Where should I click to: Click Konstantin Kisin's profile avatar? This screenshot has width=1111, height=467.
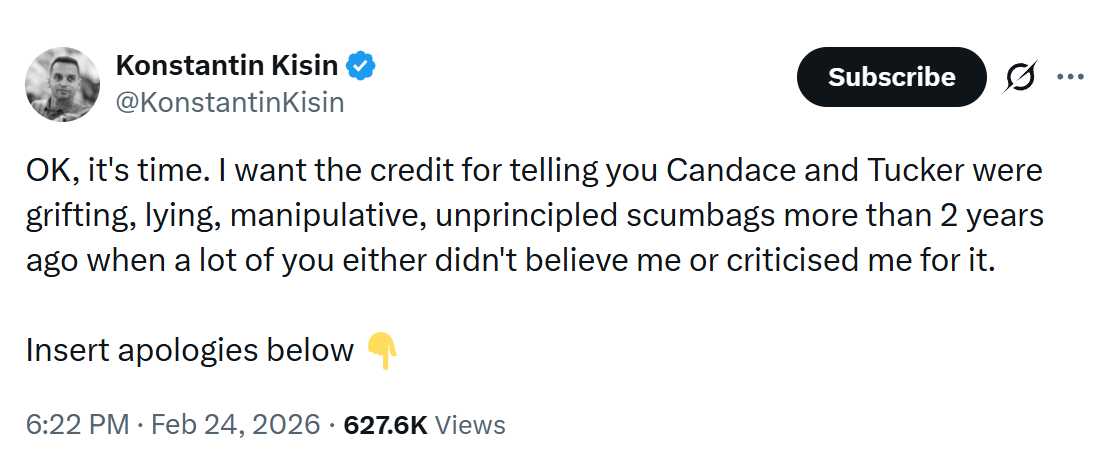coord(62,85)
